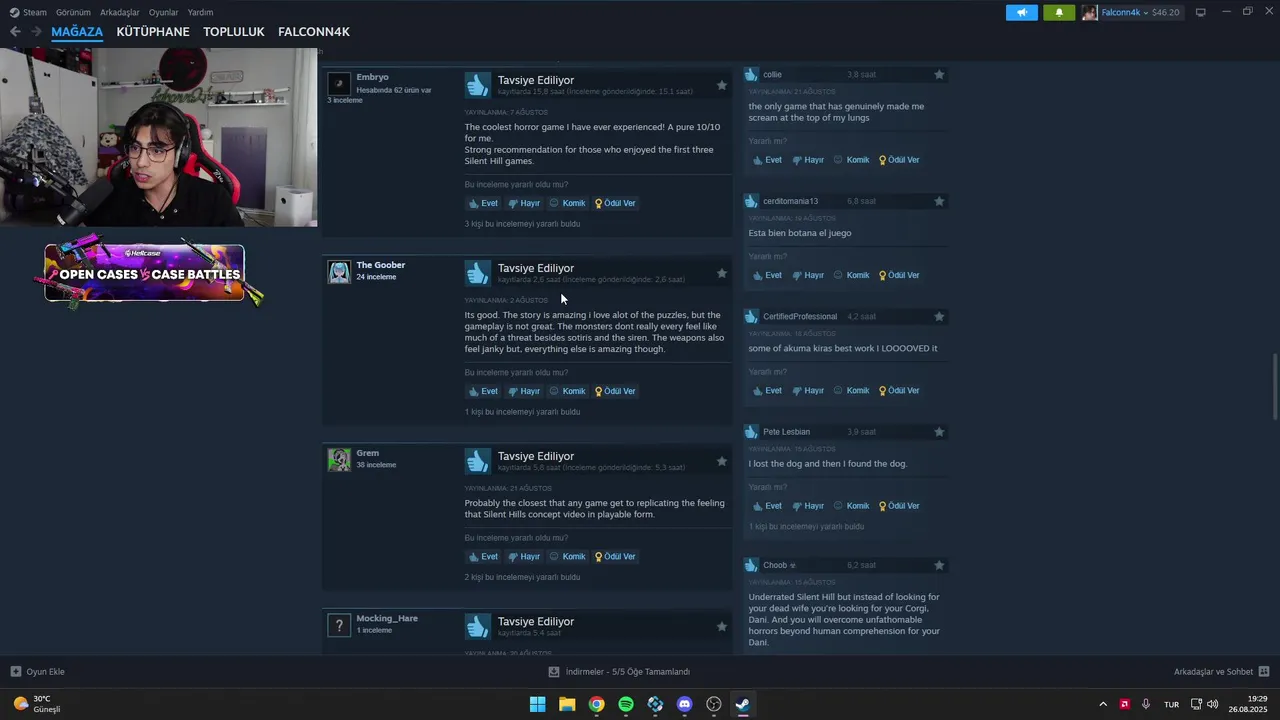Click the Big Picture mode monitor icon

pyautogui.click(x=1201, y=12)
